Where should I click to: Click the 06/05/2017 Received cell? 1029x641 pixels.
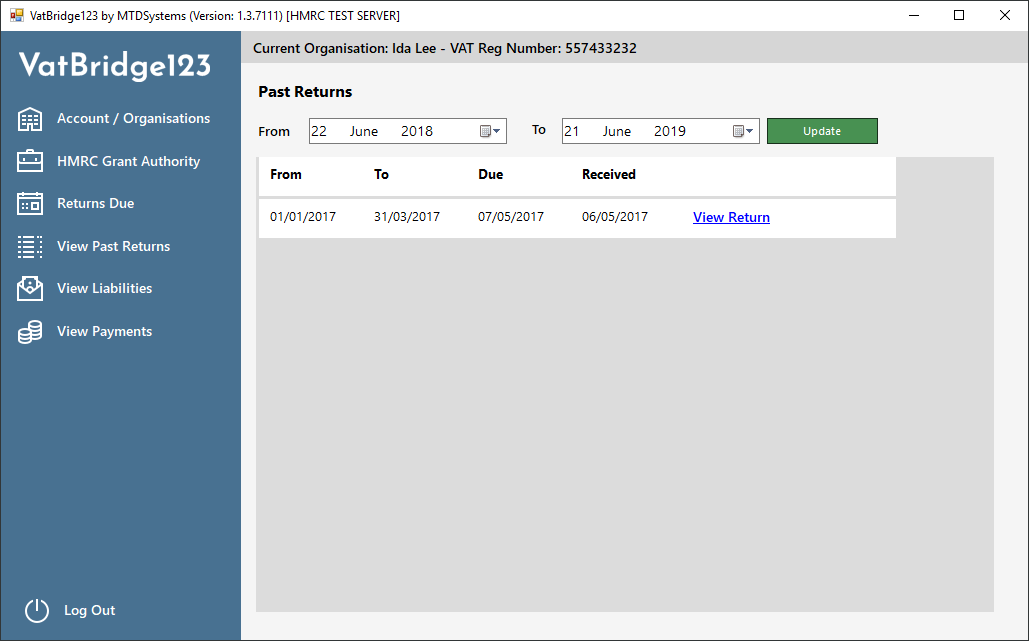pos(615,217)
